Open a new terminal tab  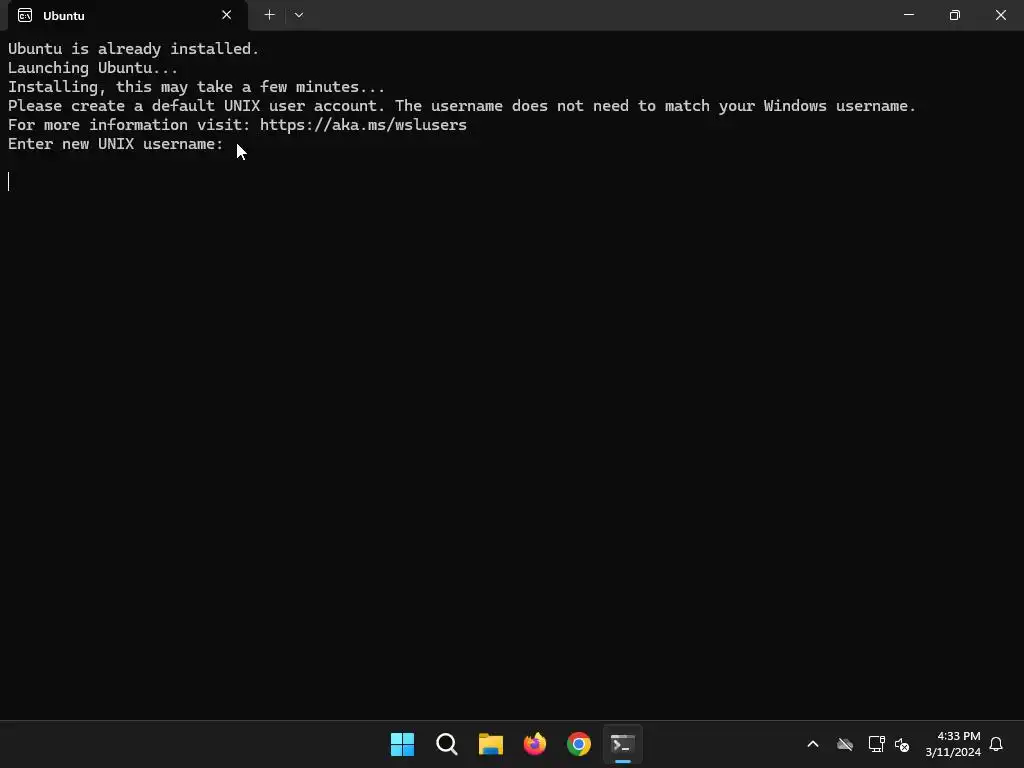point(269,15)
